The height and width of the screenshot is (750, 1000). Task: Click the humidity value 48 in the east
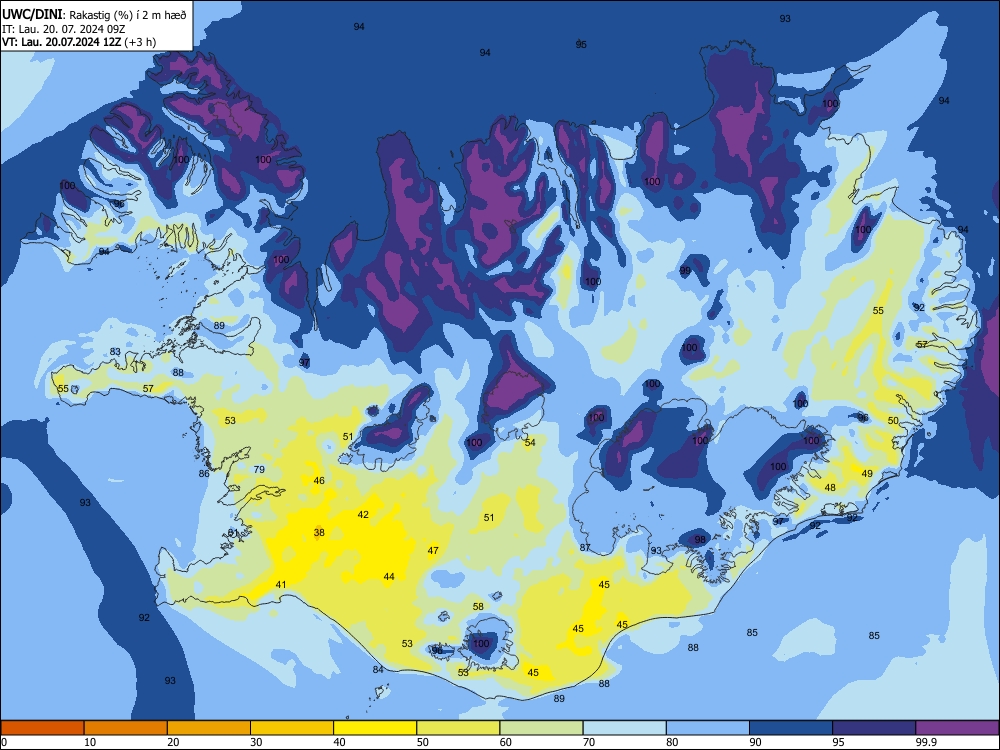pyautogui.click(x=830, y=488)
